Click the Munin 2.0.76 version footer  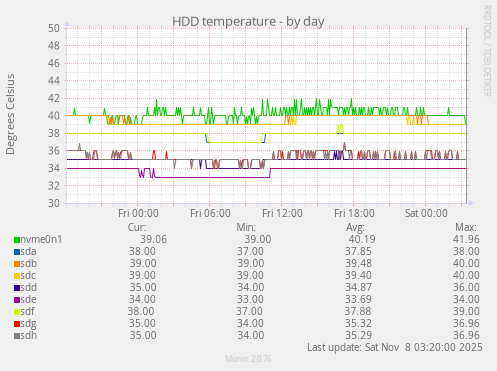(x=248, y=359)
